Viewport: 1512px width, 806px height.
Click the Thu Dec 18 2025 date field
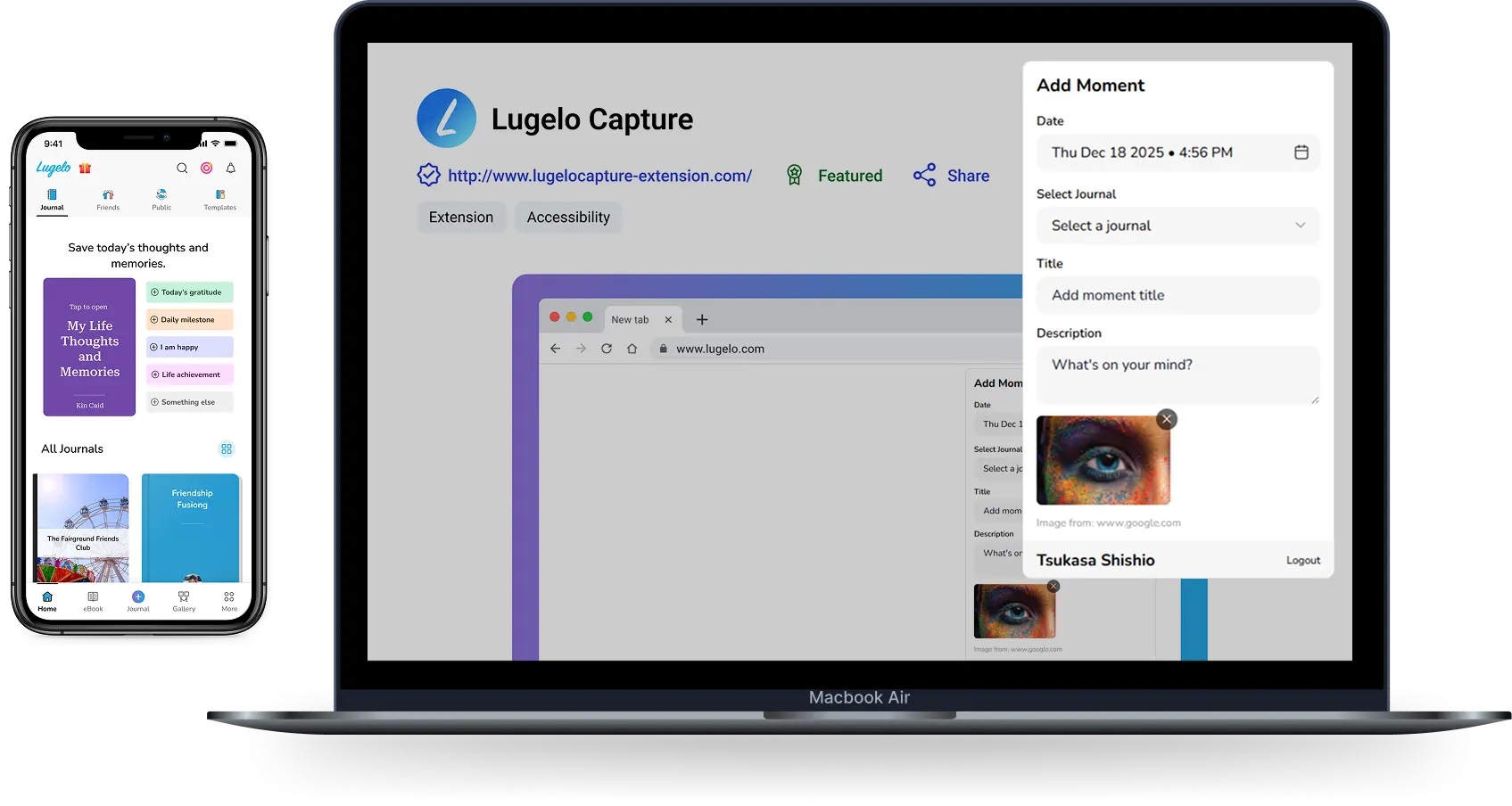click(x=1177, y=152)
